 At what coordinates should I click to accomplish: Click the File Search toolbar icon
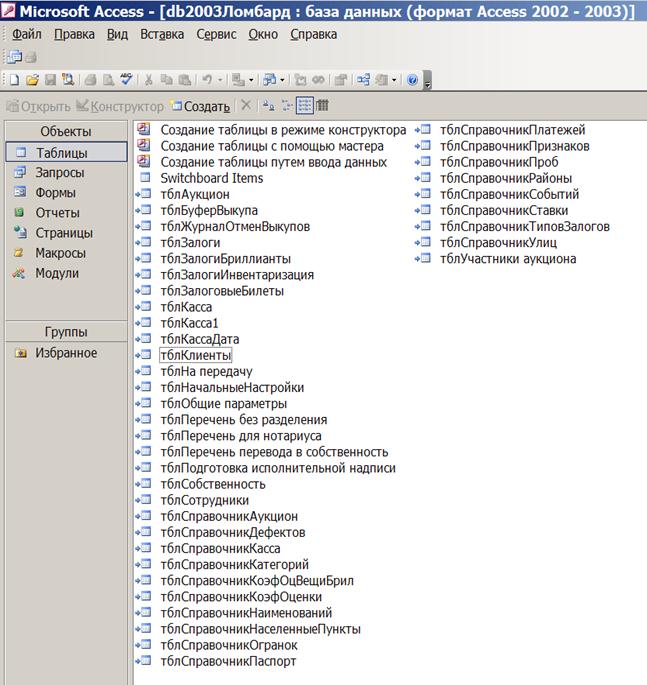(x=68, y=80)
